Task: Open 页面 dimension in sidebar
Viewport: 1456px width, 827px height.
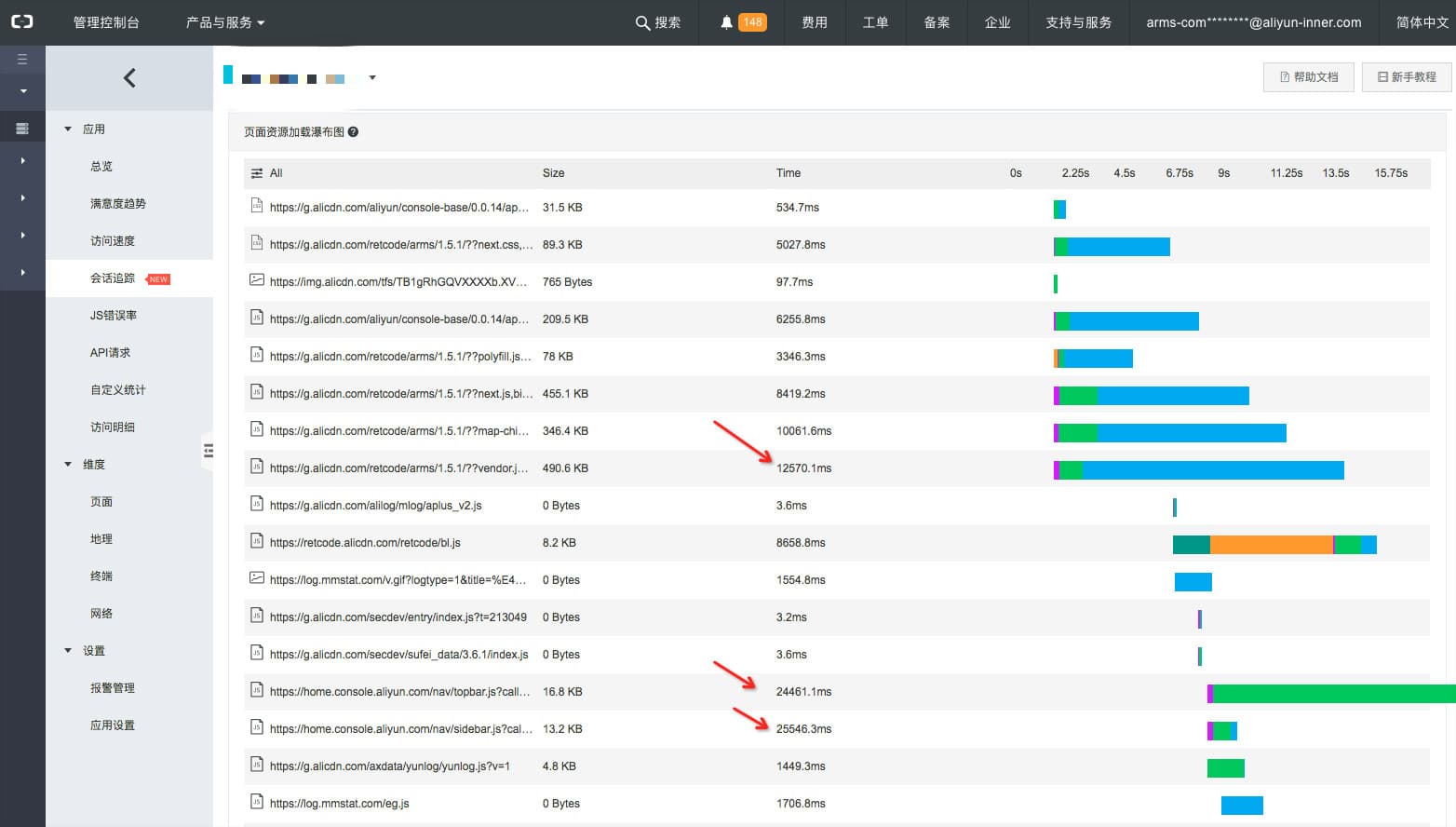Action: point(101,502)
